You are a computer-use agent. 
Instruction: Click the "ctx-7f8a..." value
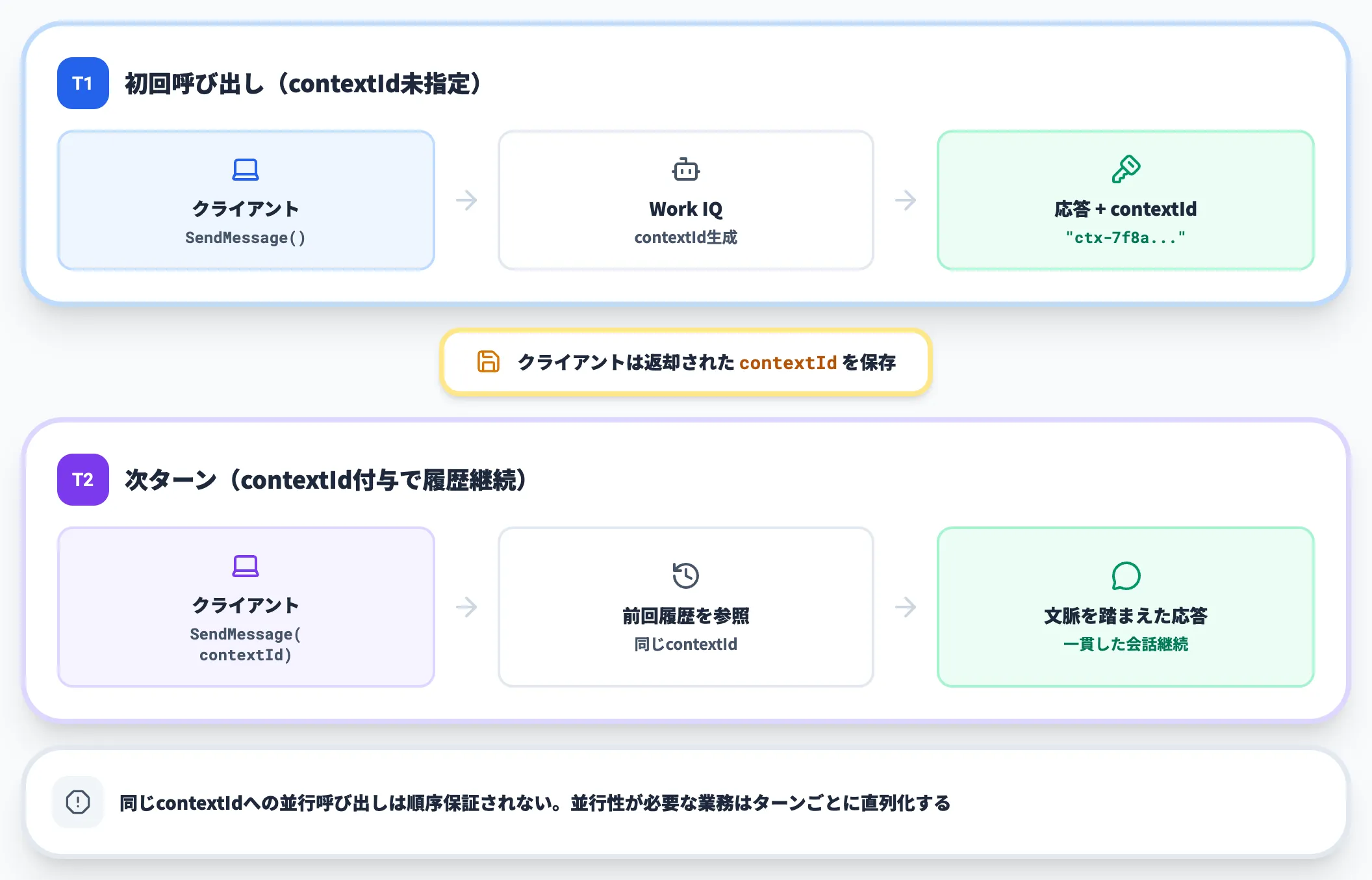1126,238
